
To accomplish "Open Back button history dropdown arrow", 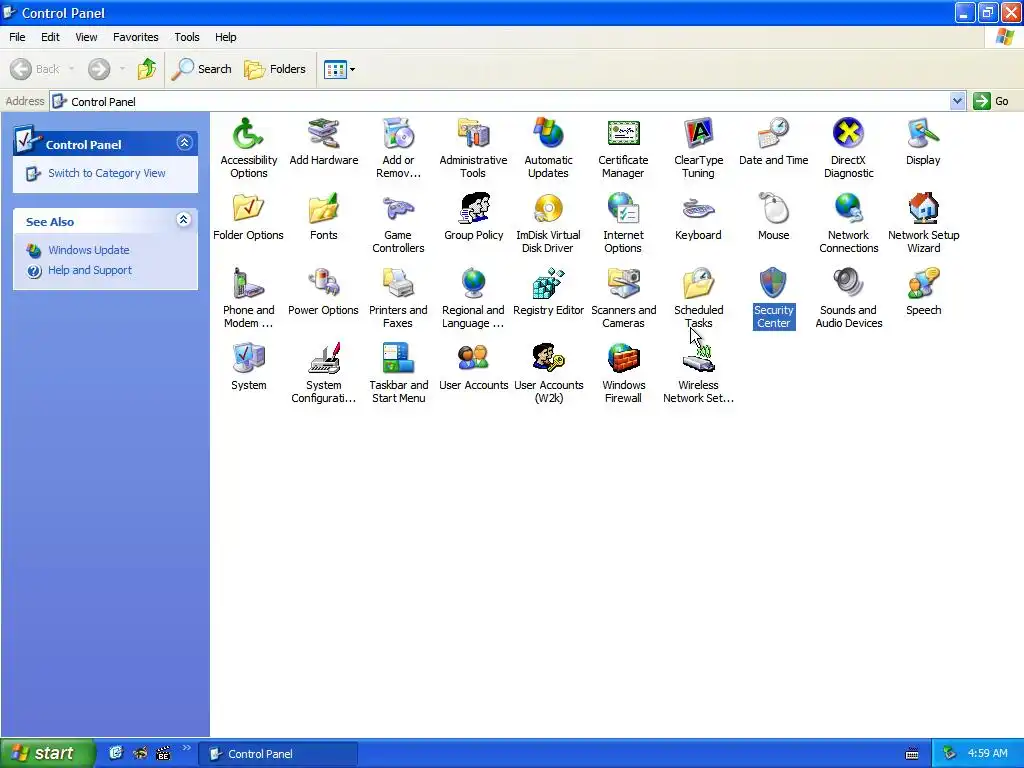I will [x=71, y=69].
